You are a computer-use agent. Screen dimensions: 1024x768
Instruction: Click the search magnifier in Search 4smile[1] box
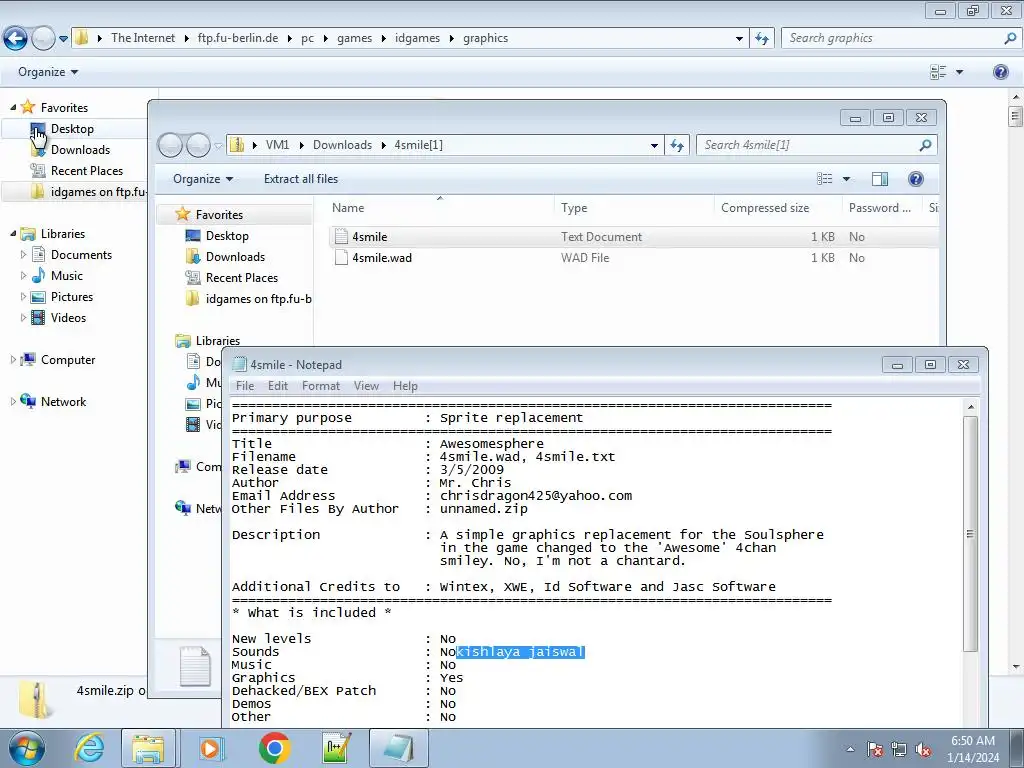point(925,145)
